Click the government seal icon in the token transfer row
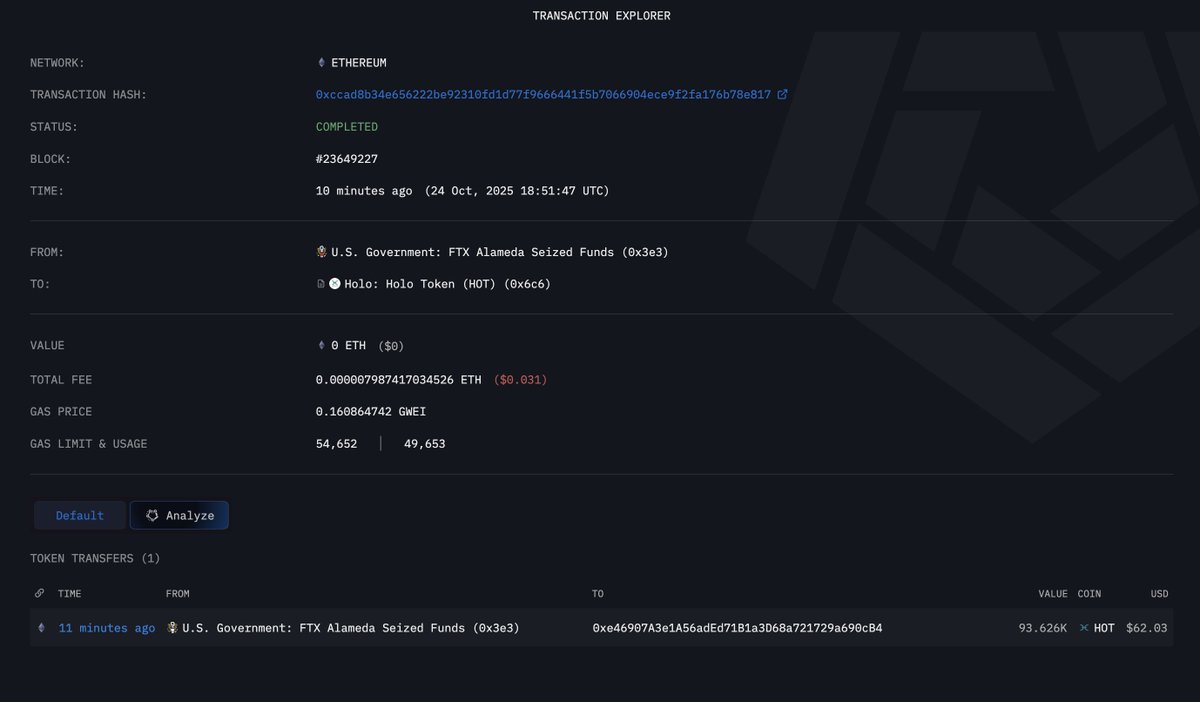The width and height of the screenshot is (1200, 702). pos(172,628)
